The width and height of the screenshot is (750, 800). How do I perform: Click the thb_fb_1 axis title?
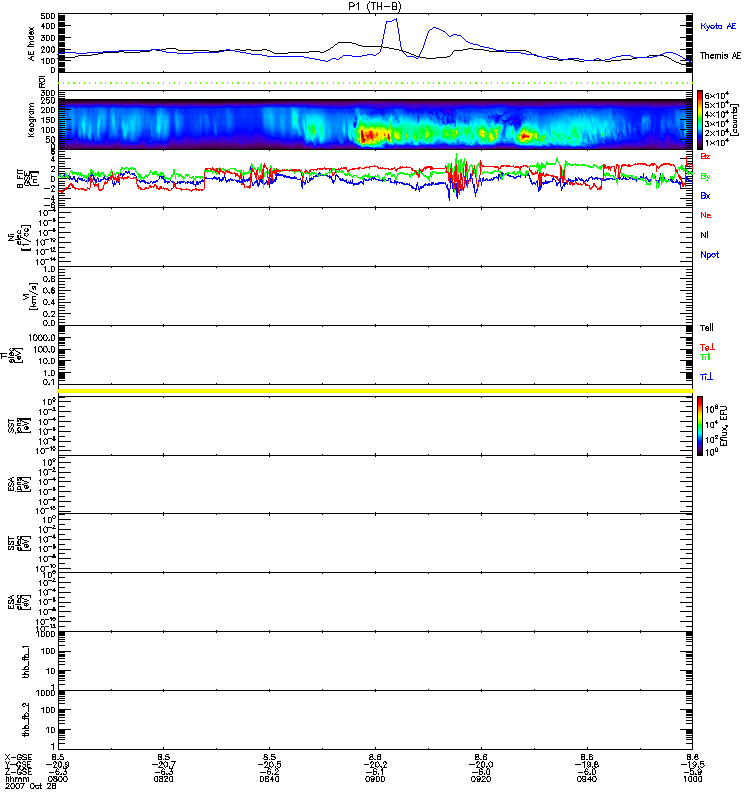pos(26,661)
